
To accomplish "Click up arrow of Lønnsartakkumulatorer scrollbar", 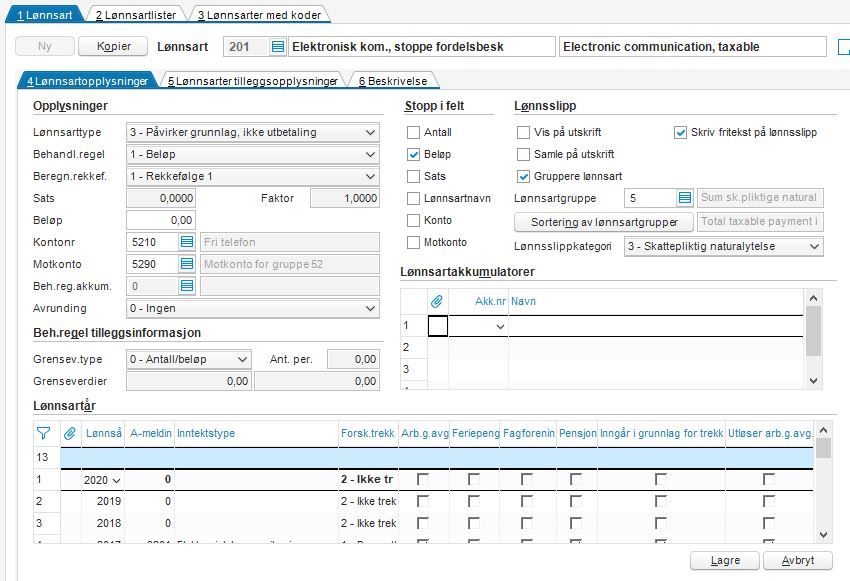I will (813, 298).
